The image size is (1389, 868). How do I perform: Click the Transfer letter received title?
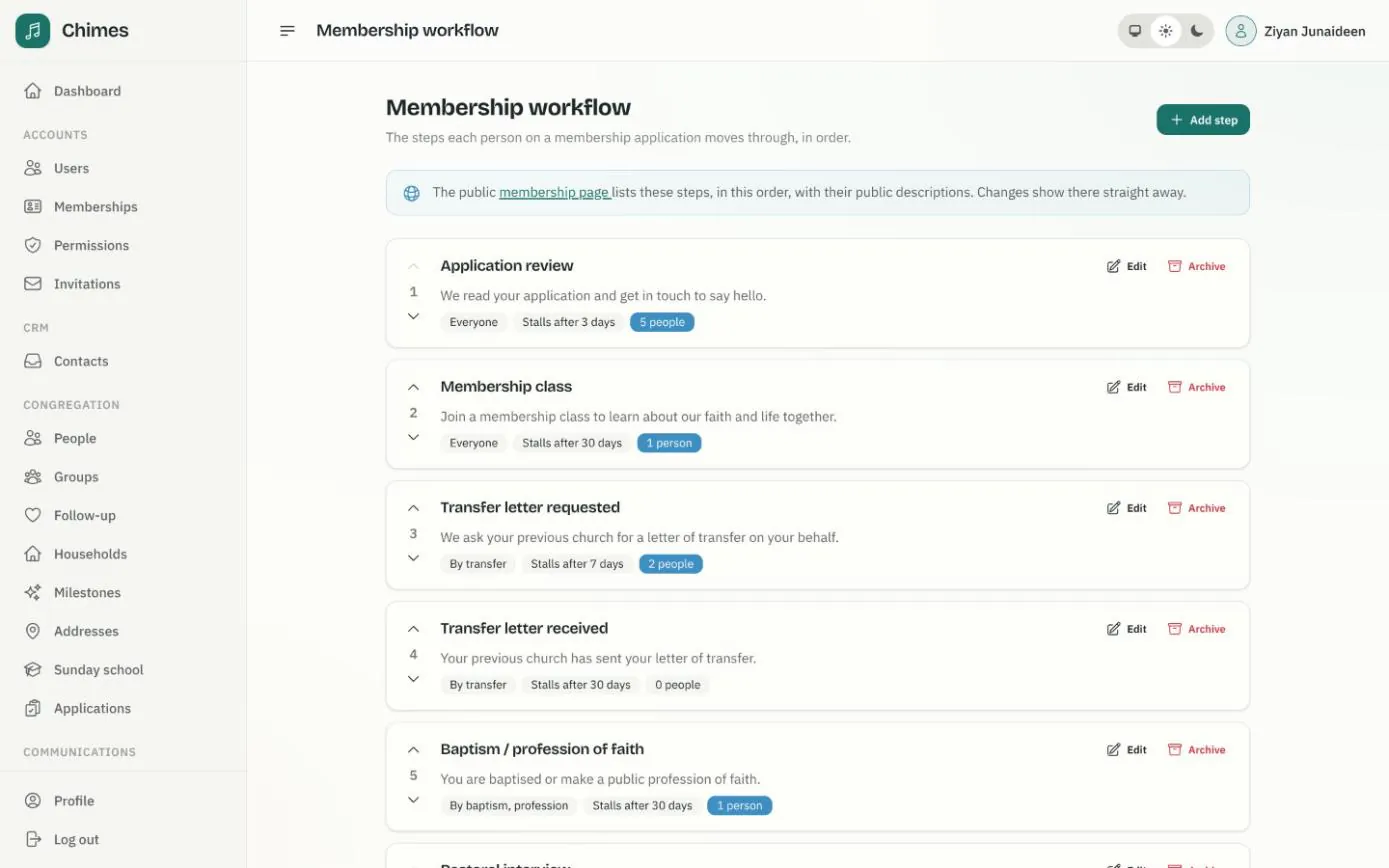point(524,629)
